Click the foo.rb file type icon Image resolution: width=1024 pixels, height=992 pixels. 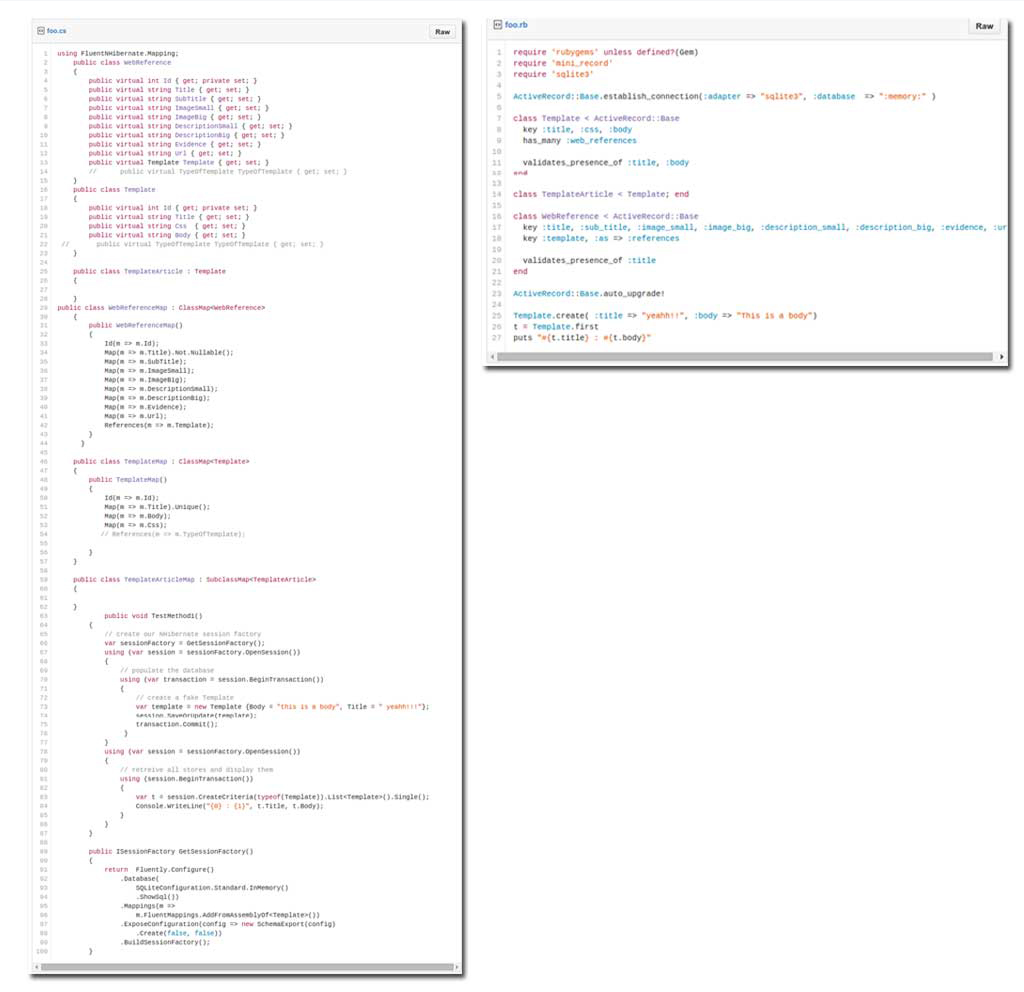pyautogui.click(x=497, y=25)
